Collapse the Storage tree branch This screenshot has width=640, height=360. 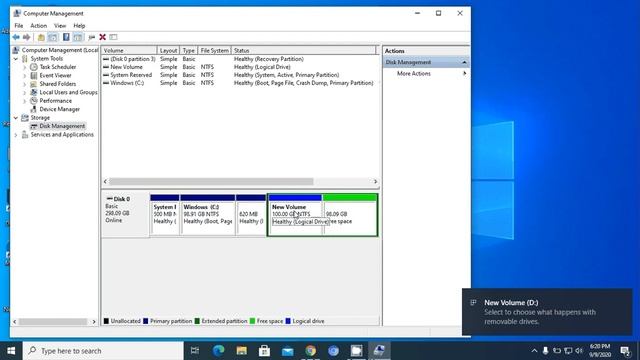[16, 118]
